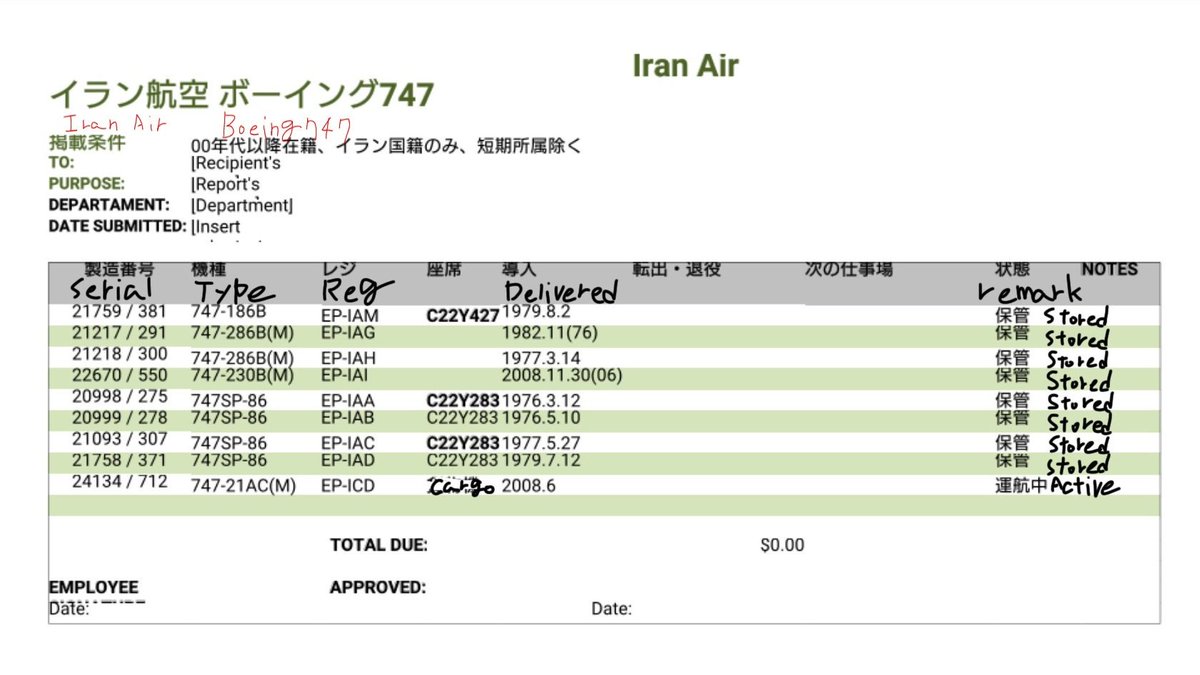Click the [Report's placeholder field
Screen dimensions: 1200x675
pos(226,184)
